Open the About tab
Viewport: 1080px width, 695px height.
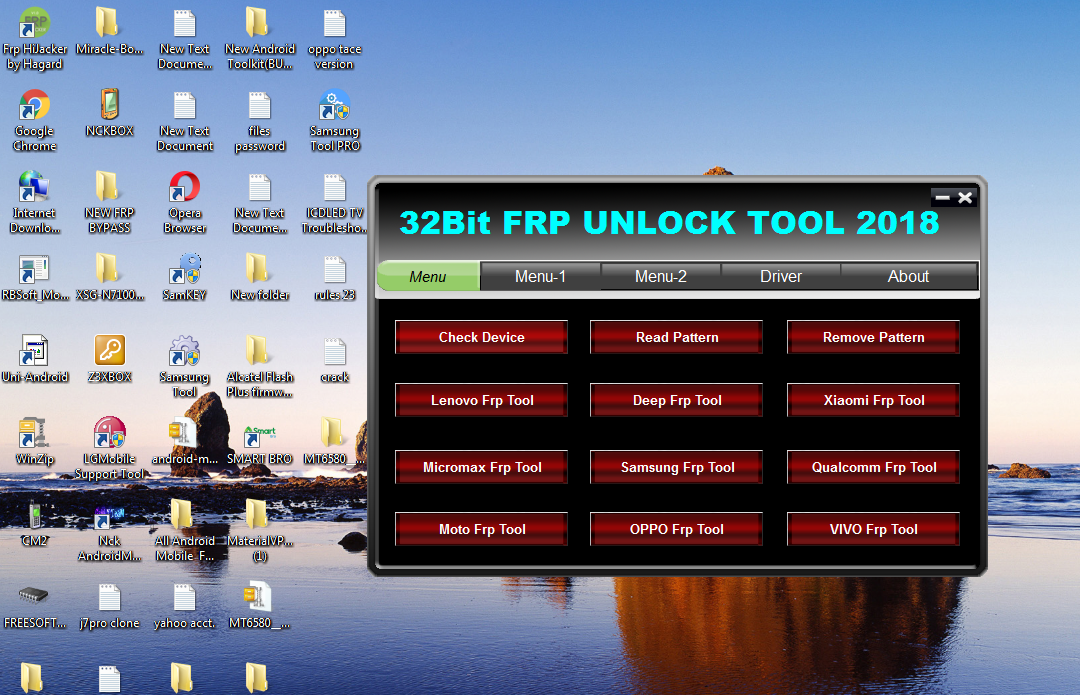pos(908,276)
